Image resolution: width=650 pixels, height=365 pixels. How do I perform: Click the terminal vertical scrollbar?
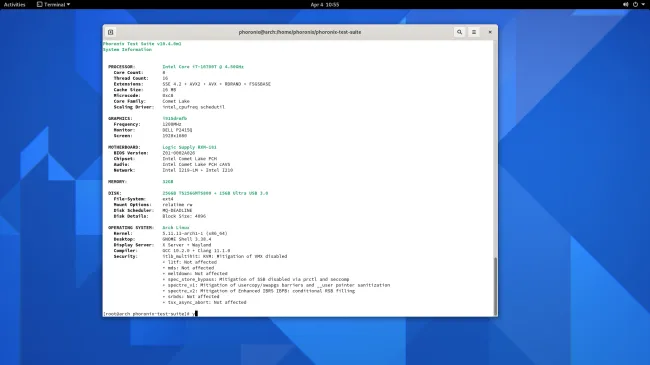[x=495, y=286]
